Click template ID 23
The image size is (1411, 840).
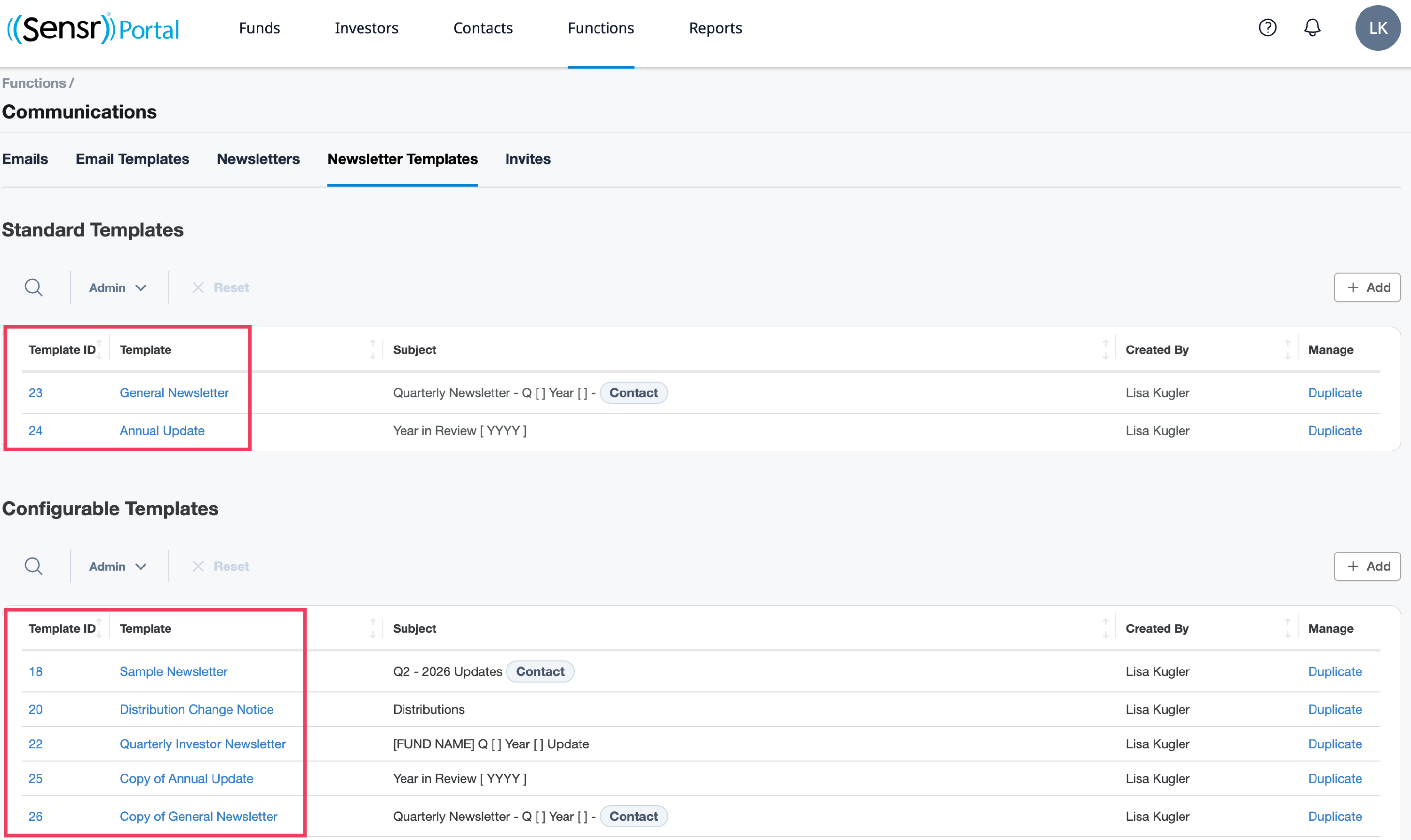pyautogui.click(x=36, y=393)
